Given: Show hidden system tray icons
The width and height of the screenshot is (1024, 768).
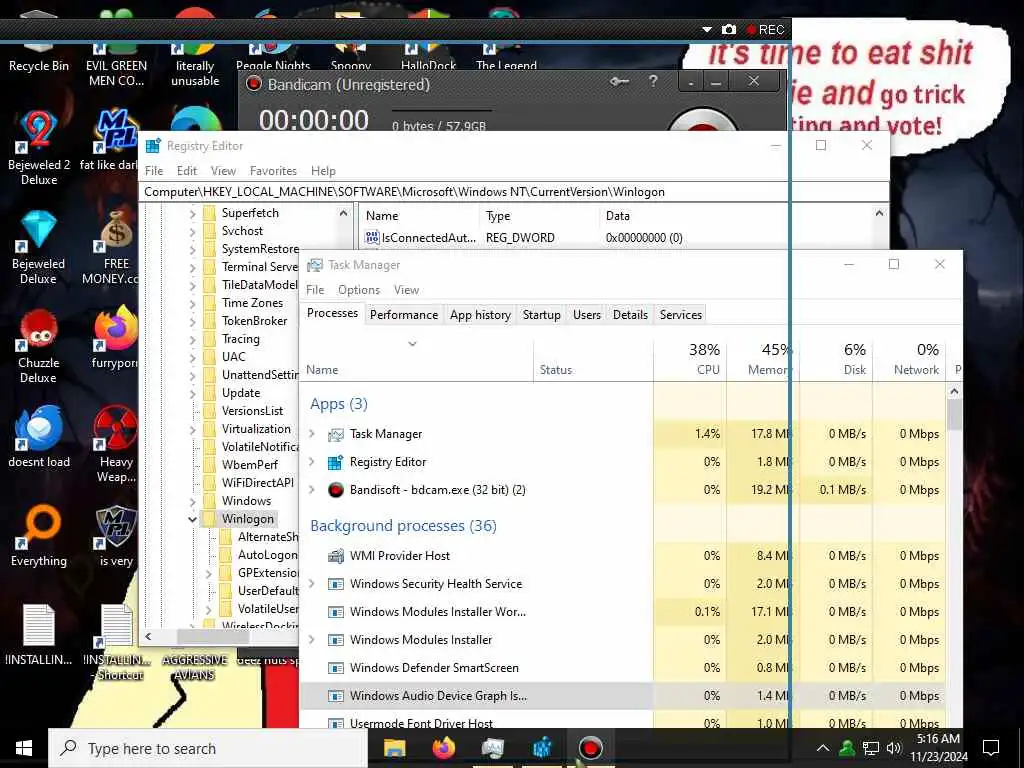Looking at the screenshot, I should 823,748.
